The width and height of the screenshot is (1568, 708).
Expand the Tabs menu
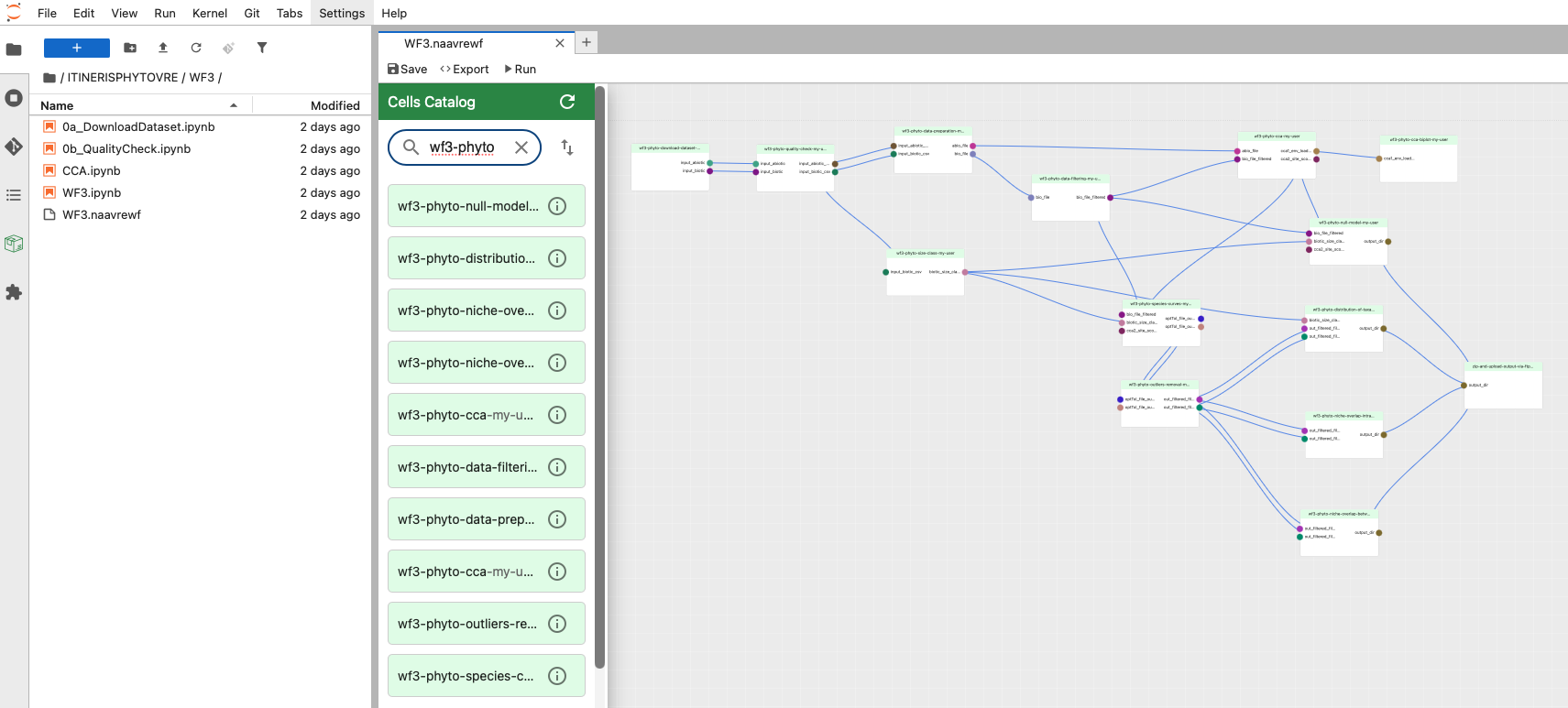(290, 13)
